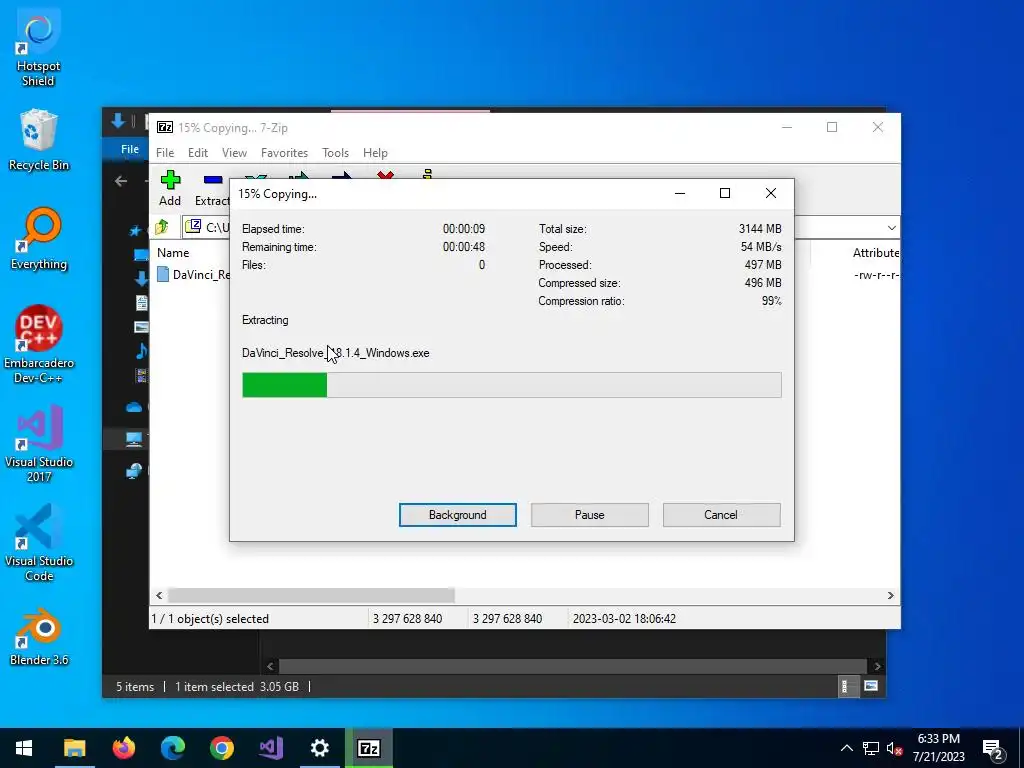Click the up-one-folder icon beside the 7-Zip path
This screenshot has width=1024, height=768.
point(161,227)
